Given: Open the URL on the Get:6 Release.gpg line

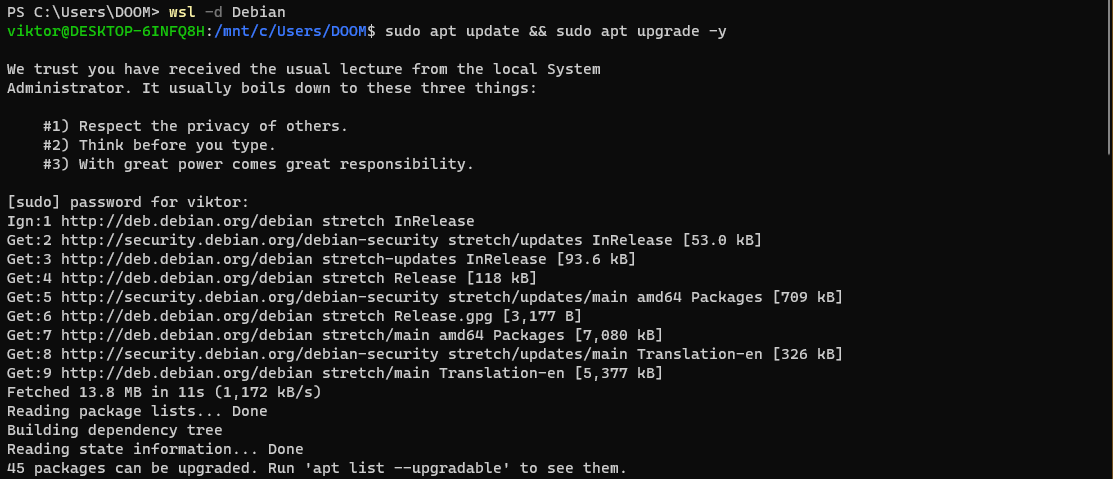Looking at the screenshot, I should coord(187,316).
